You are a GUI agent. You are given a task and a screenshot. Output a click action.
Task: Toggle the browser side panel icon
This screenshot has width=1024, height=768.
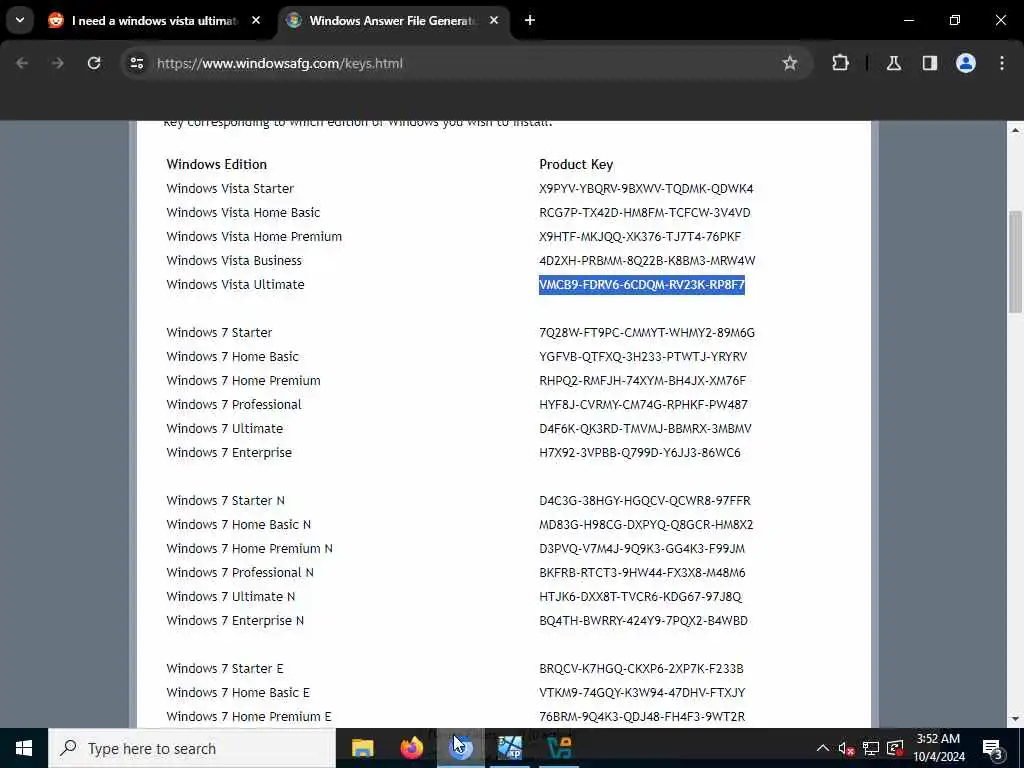click(929, 63)
